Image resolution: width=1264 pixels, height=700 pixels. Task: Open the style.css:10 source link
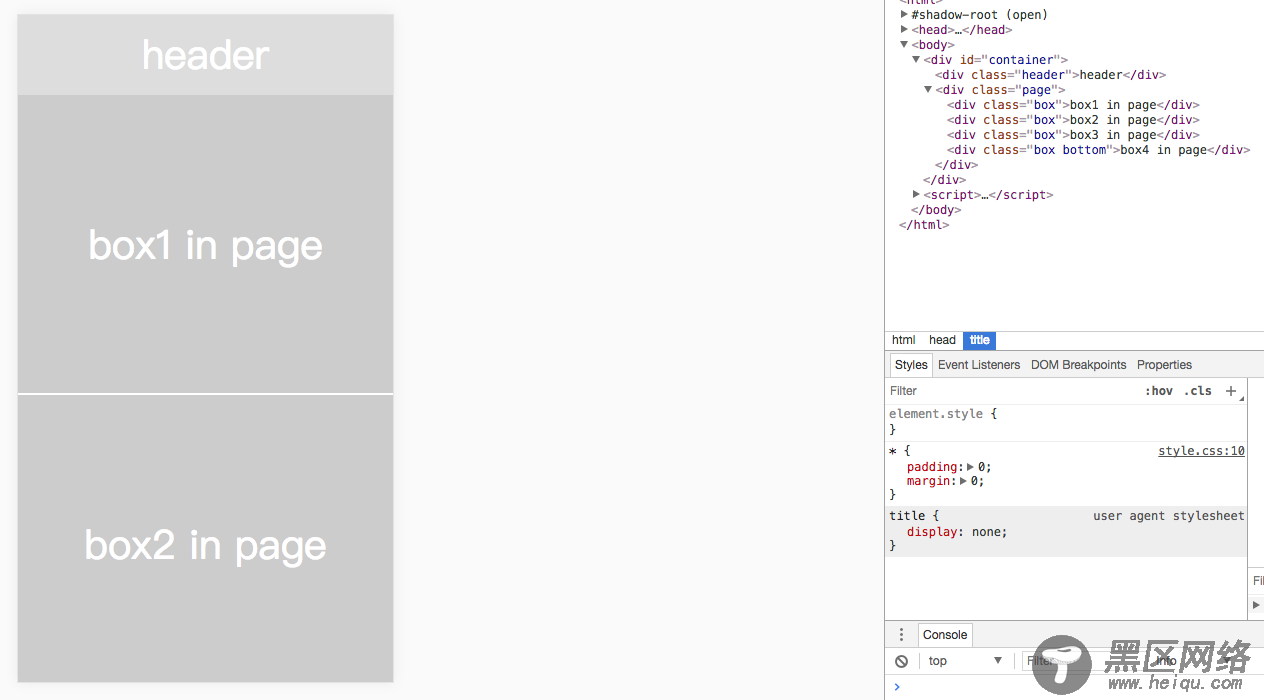coord(1201,451)
